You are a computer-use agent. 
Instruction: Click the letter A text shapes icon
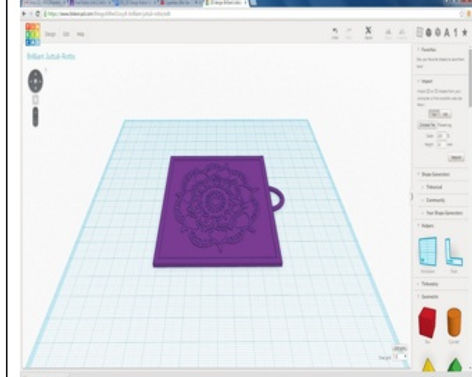pyautogui.click(x=447, y=33)
